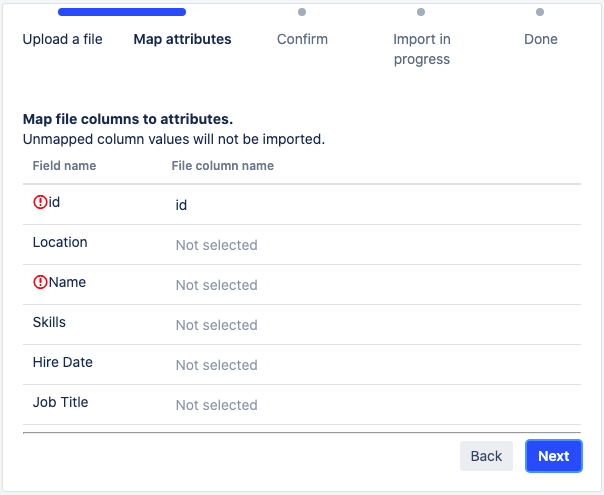
Task: Click the required warning icon beside id
Action: (x=40, y=202)
